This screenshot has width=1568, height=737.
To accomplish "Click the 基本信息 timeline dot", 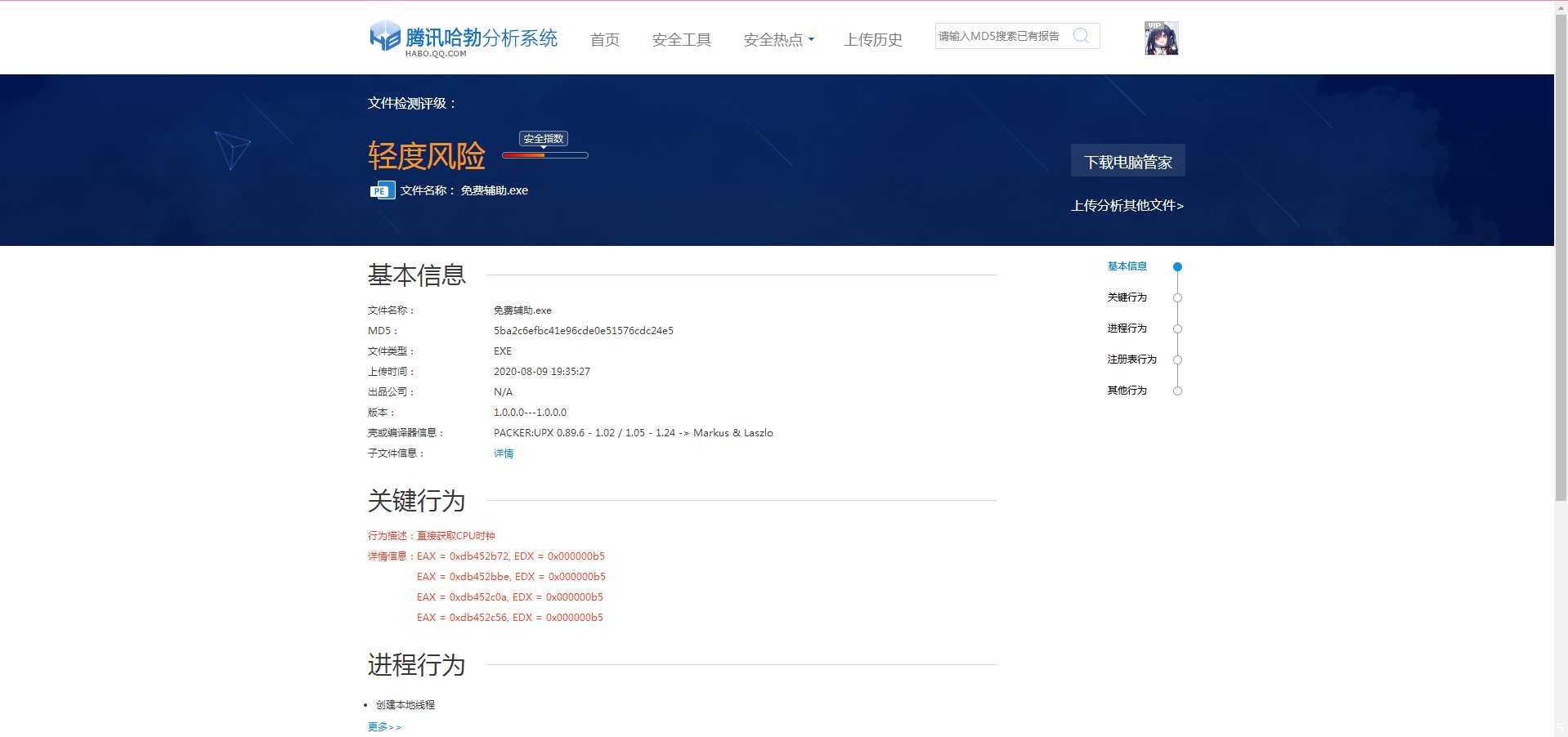I will 1177,267.
